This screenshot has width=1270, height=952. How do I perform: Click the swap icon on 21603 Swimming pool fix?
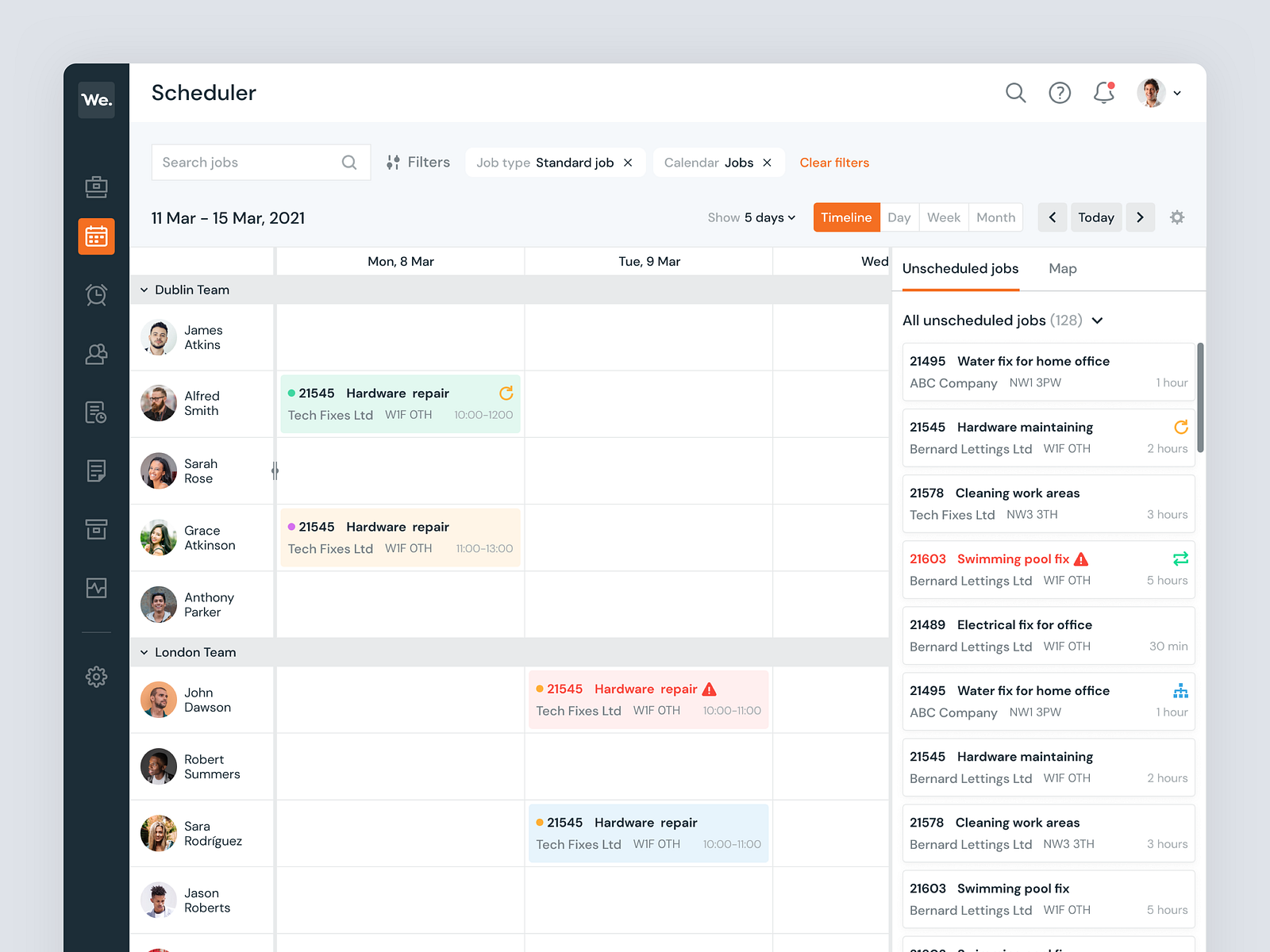pyautogui.click(x=1181, y=559)
